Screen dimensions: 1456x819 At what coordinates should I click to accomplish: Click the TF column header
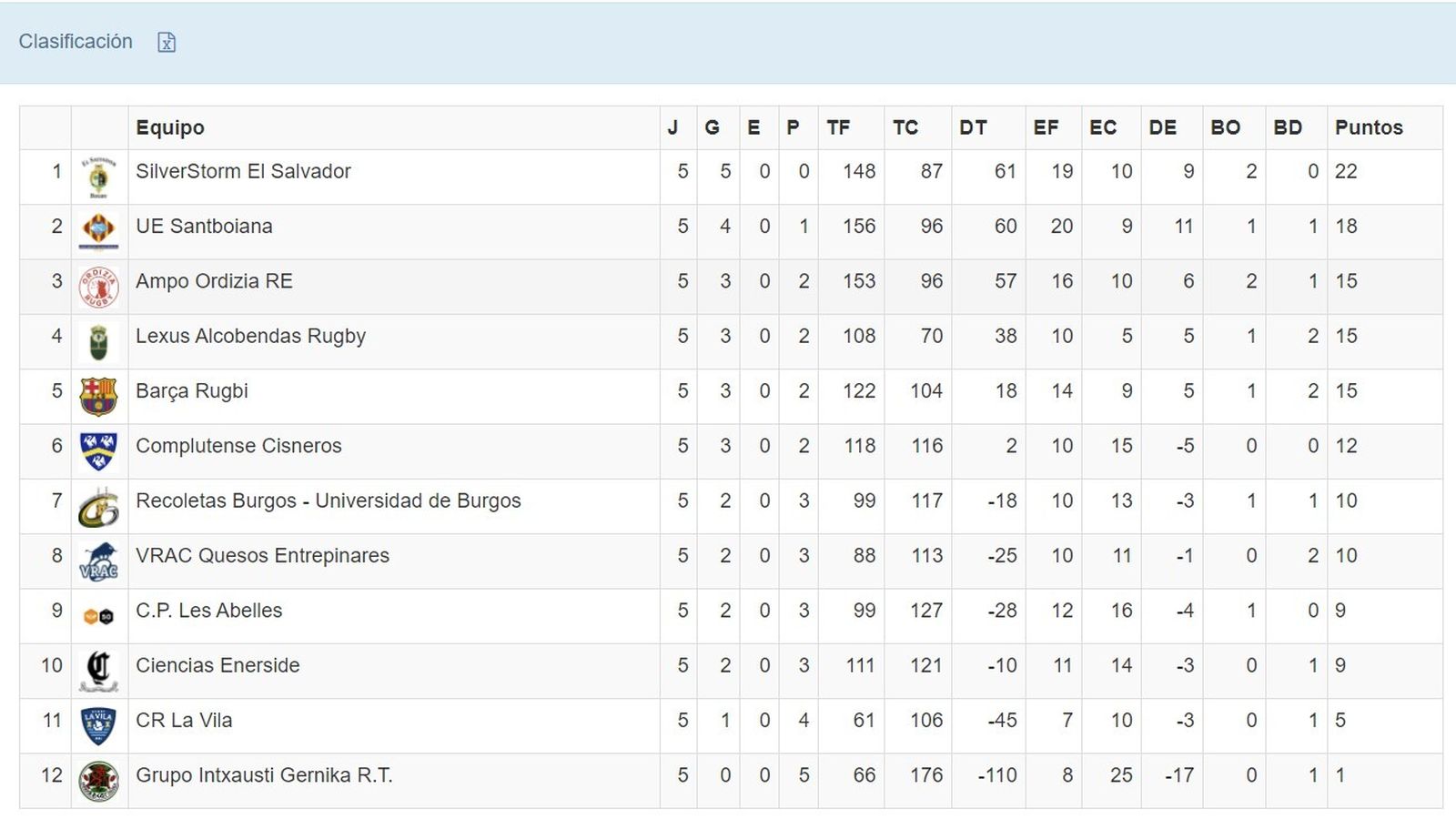coord(838,128)
